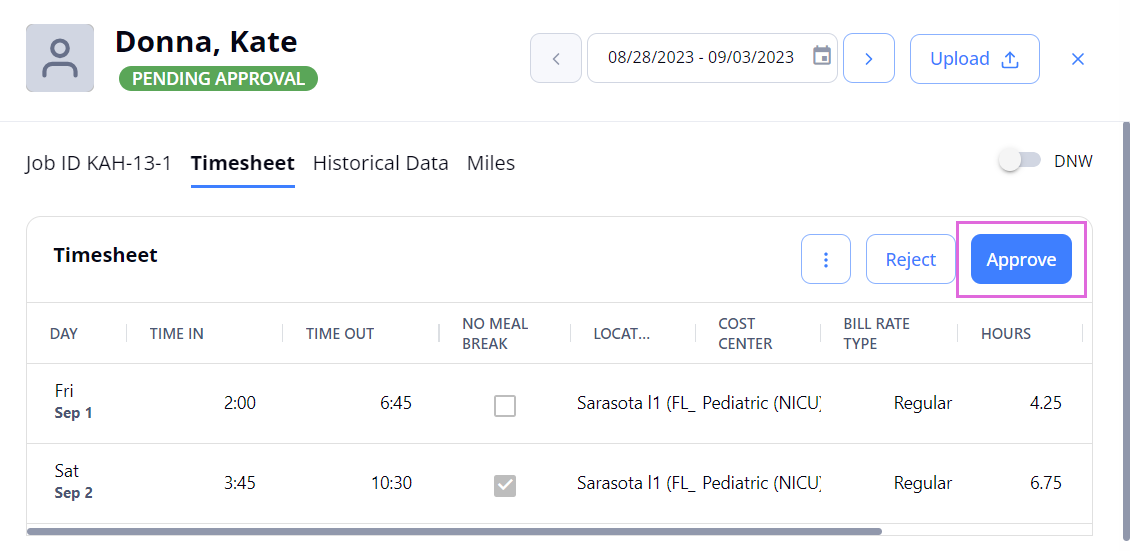Image resolution: width=1130 pixels, height=551 pixels.
Task: Click the Upload button
Action: (974, 59)
